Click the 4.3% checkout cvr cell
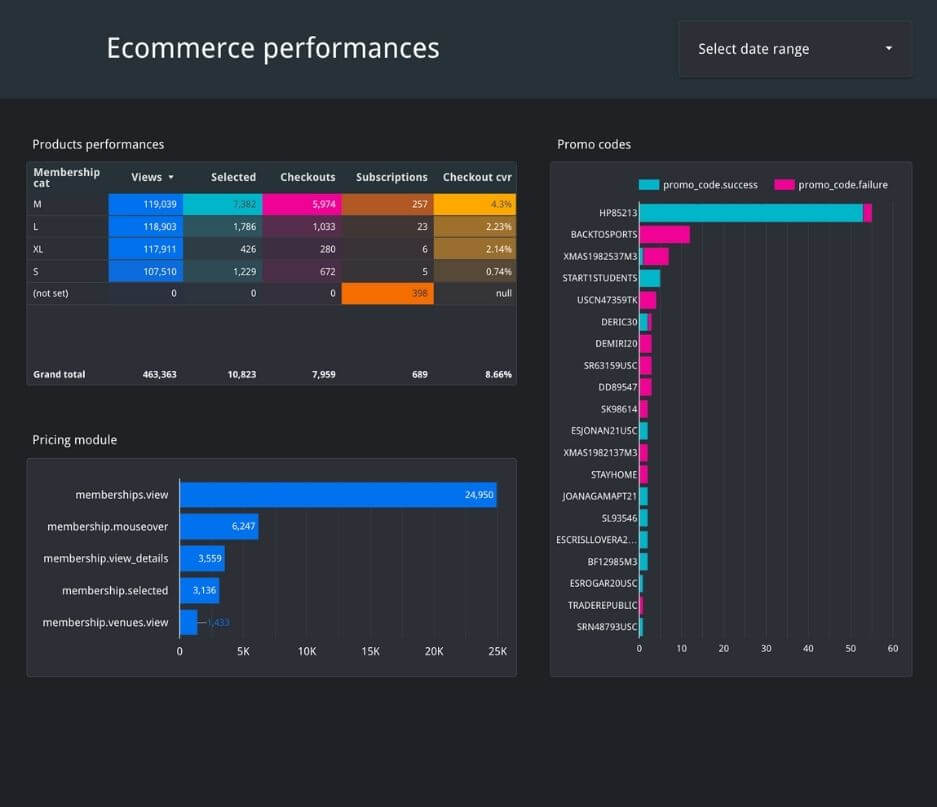Image resolution: width=937 pixels, height=807 pixels. click(474, 204)
